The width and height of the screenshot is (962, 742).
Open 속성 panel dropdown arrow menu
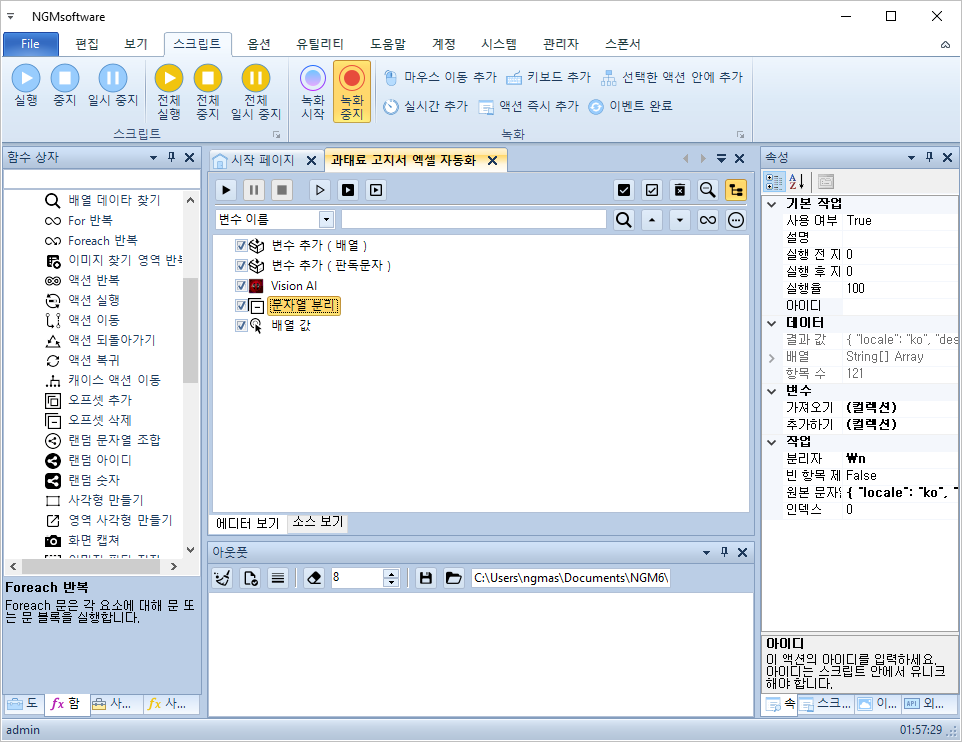click(911, 158)
